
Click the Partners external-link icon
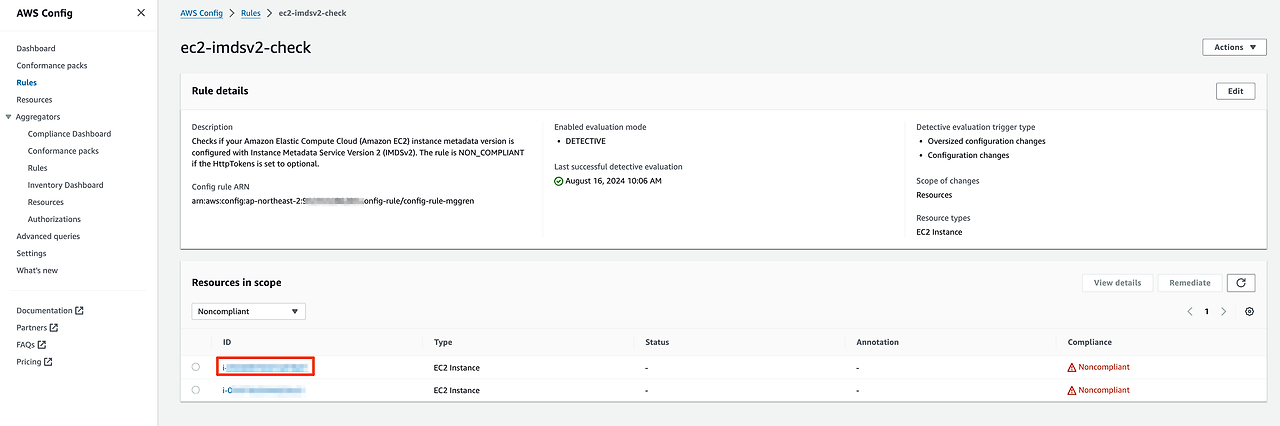pos(54,328)
